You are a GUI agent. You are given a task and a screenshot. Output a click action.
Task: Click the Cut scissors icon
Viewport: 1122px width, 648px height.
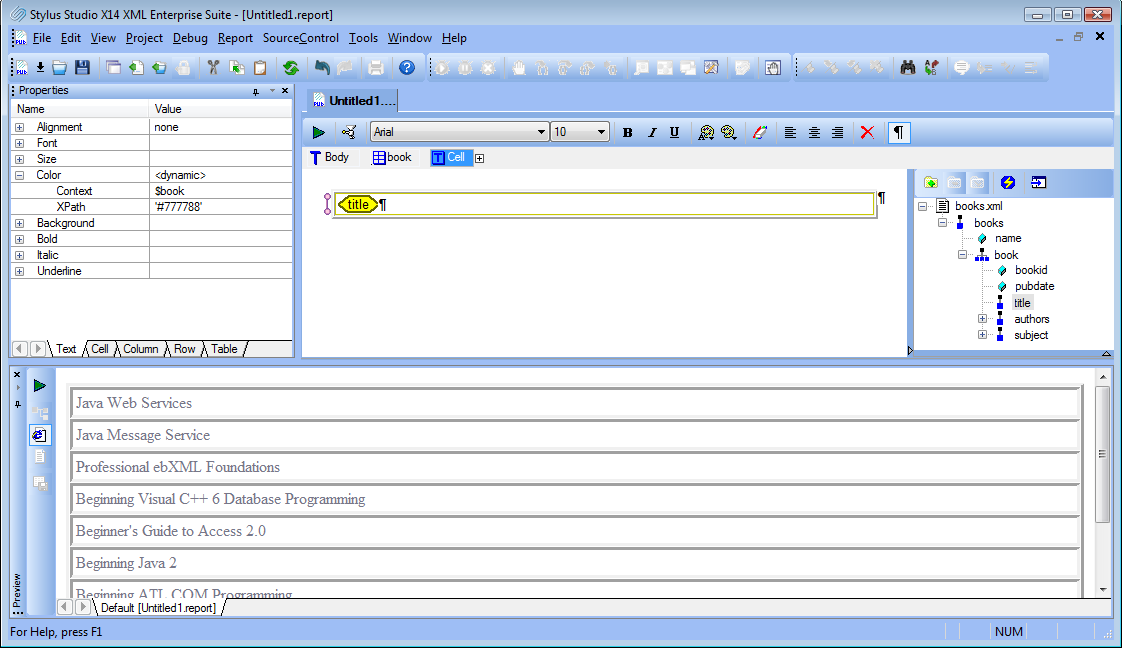pos(212,68)
